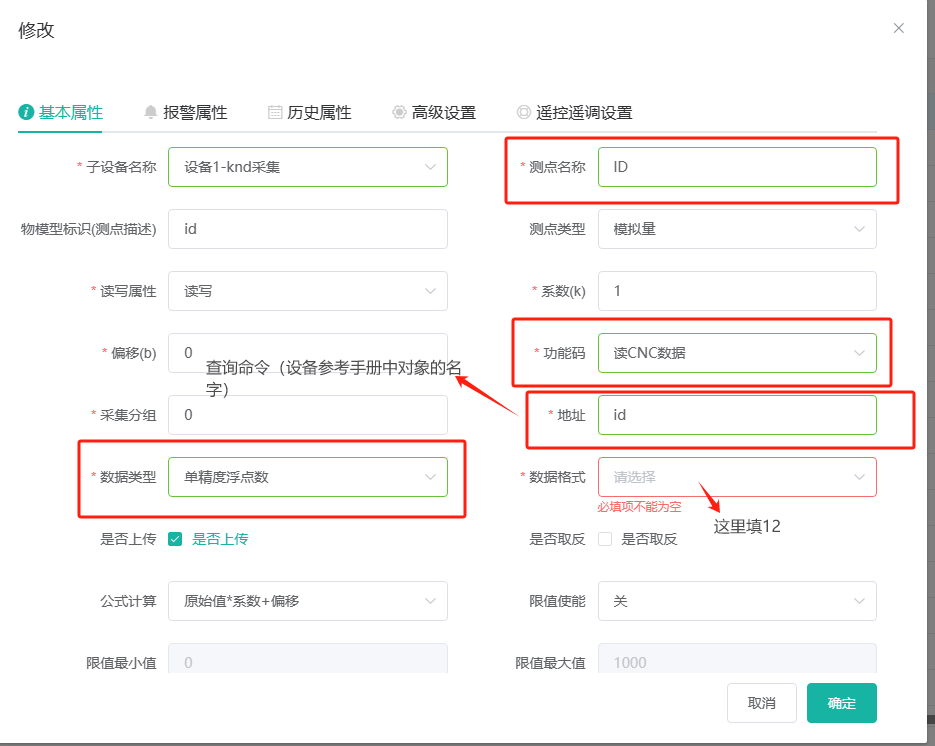Screen dimensions: 935x746
Task: Close the 修改 dialog with X icon
Action: 899,28
